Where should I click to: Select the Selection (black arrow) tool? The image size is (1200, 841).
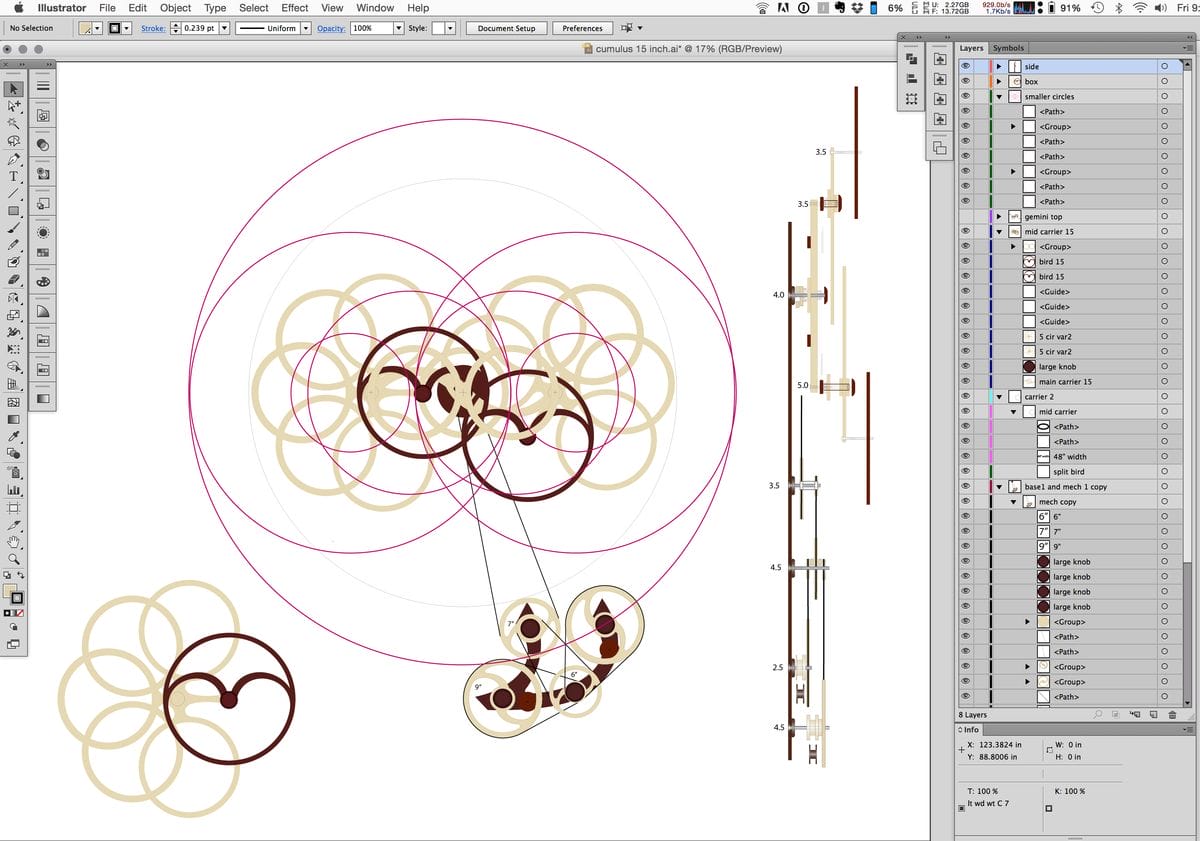14,90
